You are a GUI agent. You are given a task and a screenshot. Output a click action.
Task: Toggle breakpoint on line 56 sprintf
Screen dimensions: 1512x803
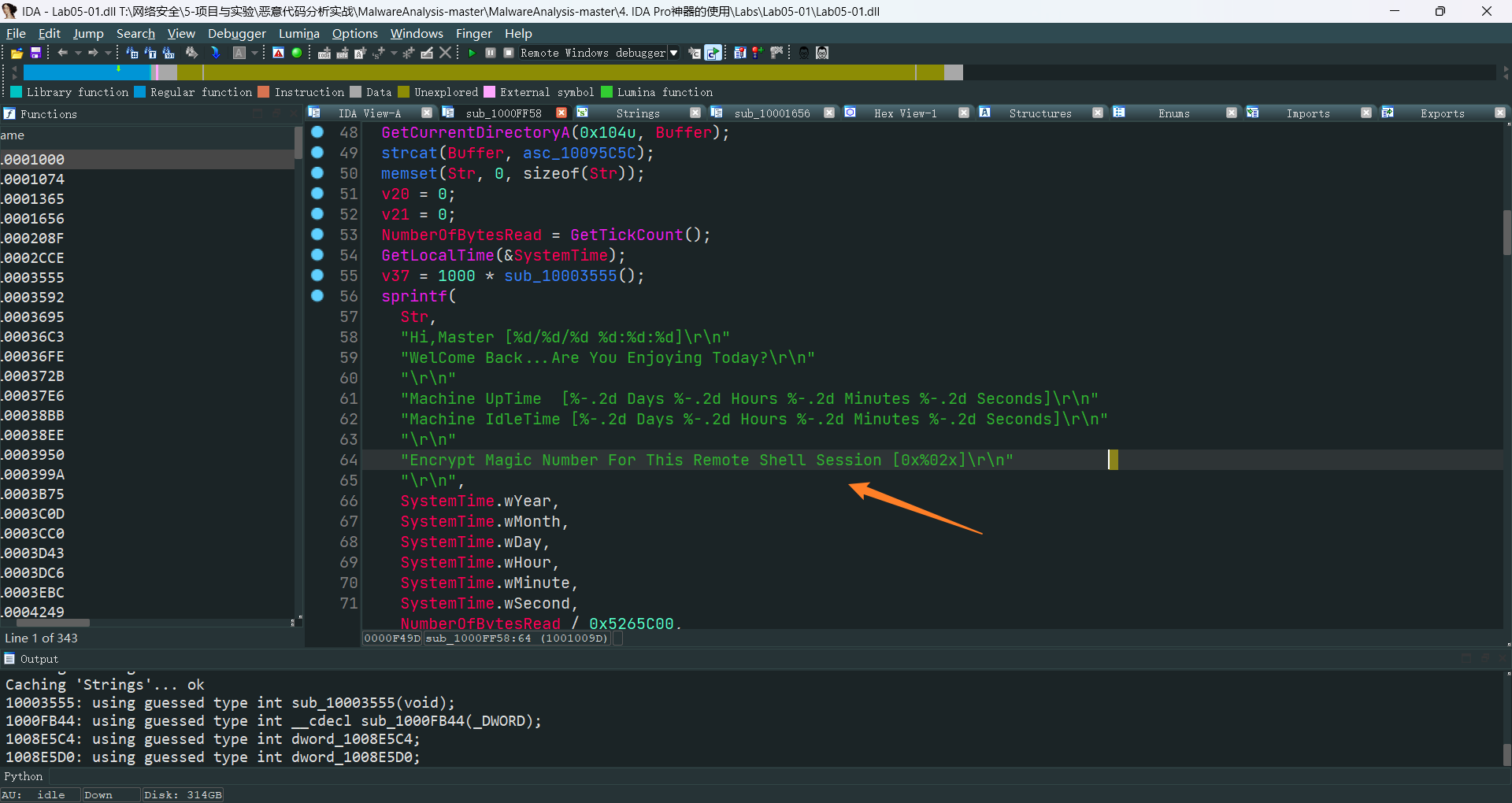[x=317, y=295]
